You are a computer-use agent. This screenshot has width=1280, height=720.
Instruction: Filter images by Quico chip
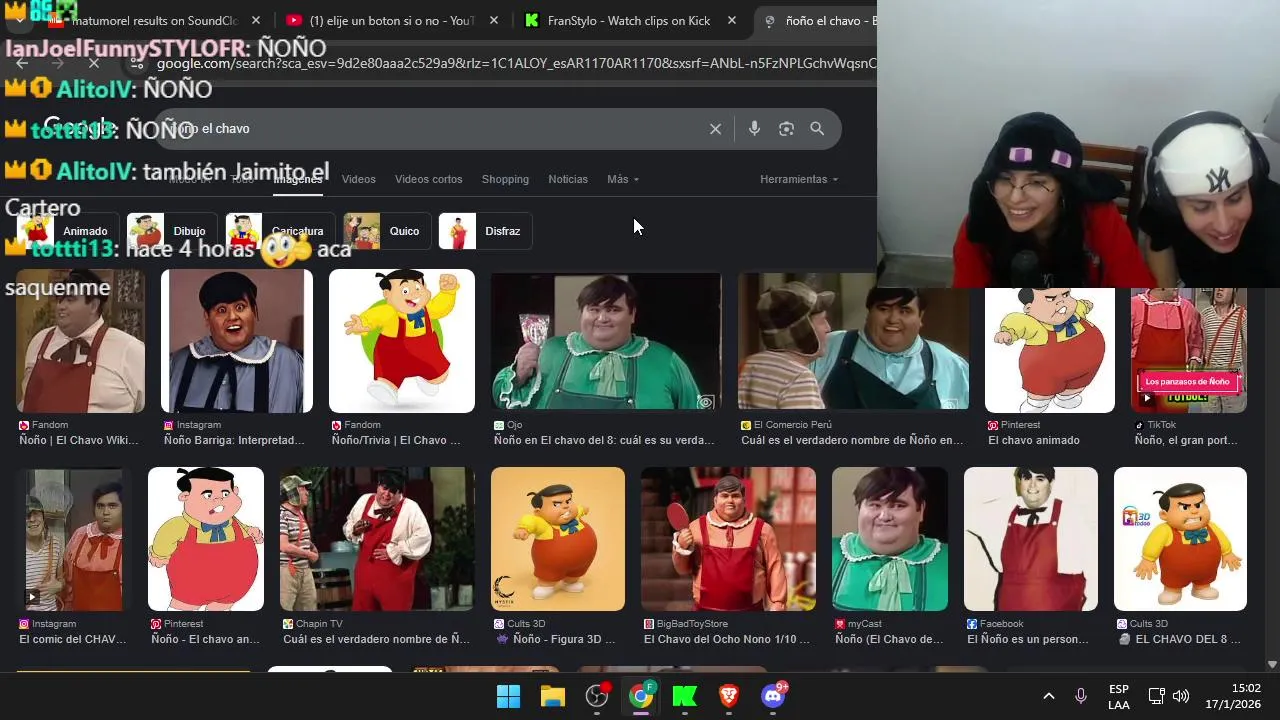click(387, 231)
